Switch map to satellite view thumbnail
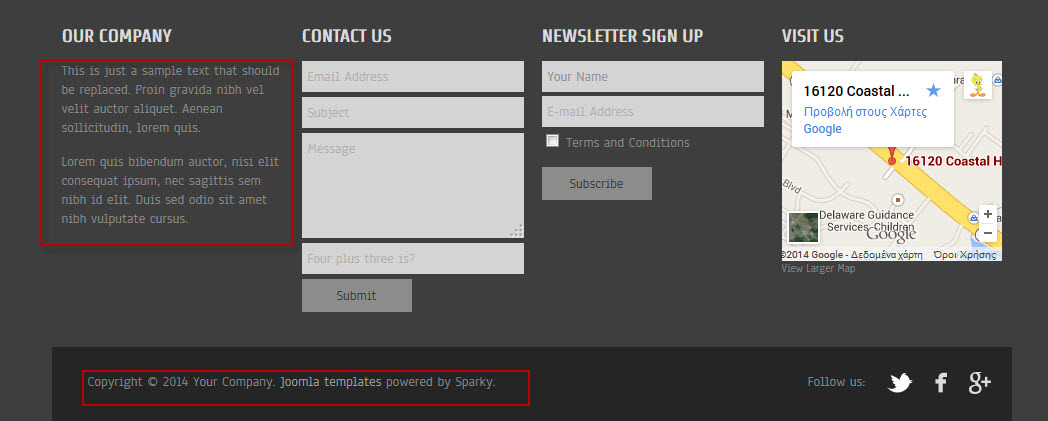Viewport: 1048px width, 421px height. 803,228
